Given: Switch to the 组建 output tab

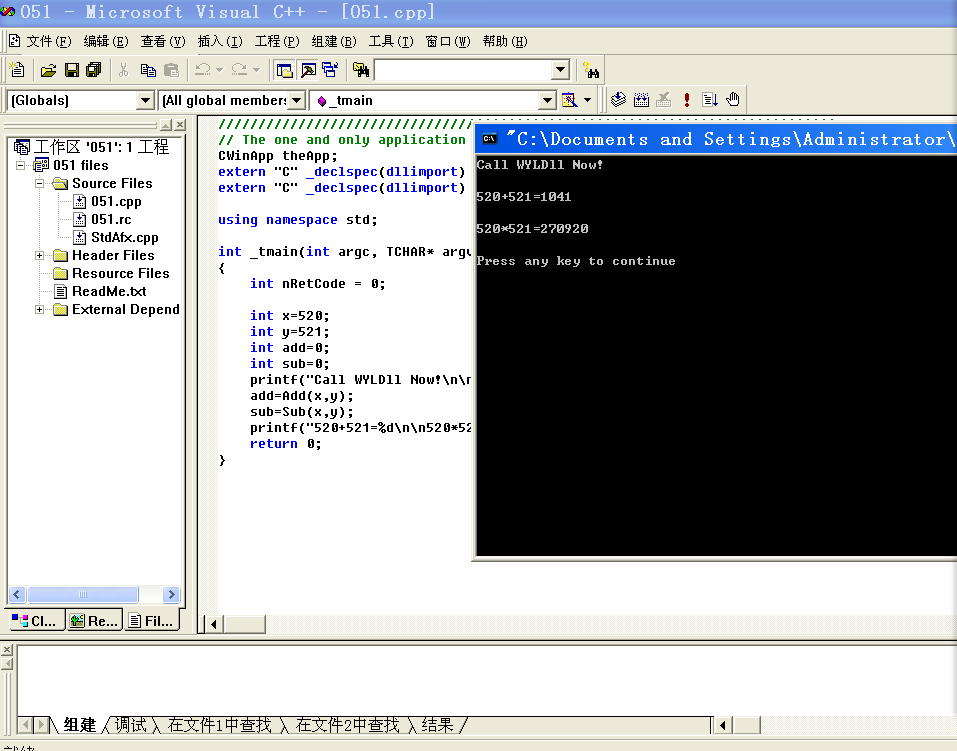Looking at the screenshot, I should tap(79, 725).
